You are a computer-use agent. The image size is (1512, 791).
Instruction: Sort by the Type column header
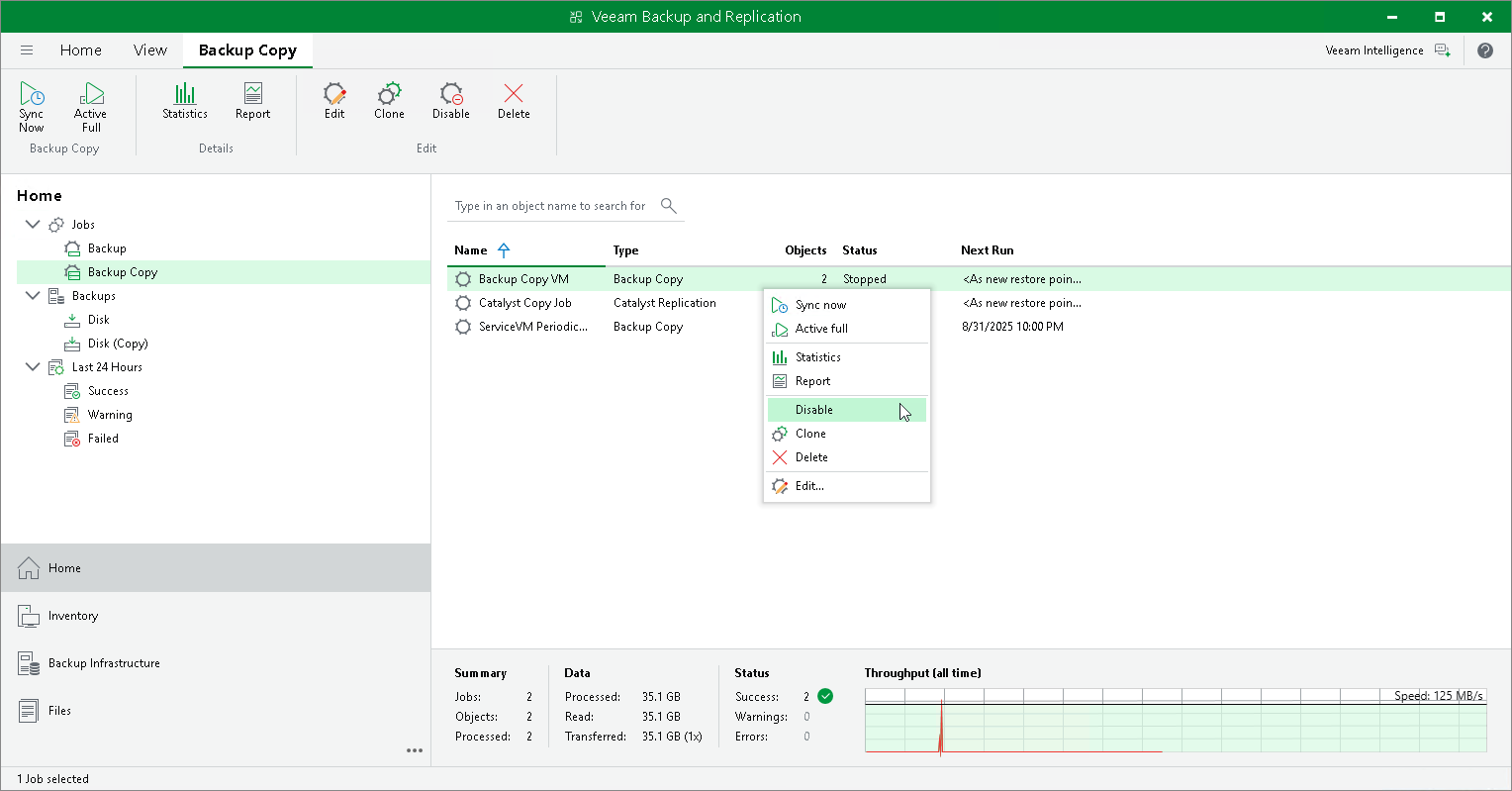[625, 250]
